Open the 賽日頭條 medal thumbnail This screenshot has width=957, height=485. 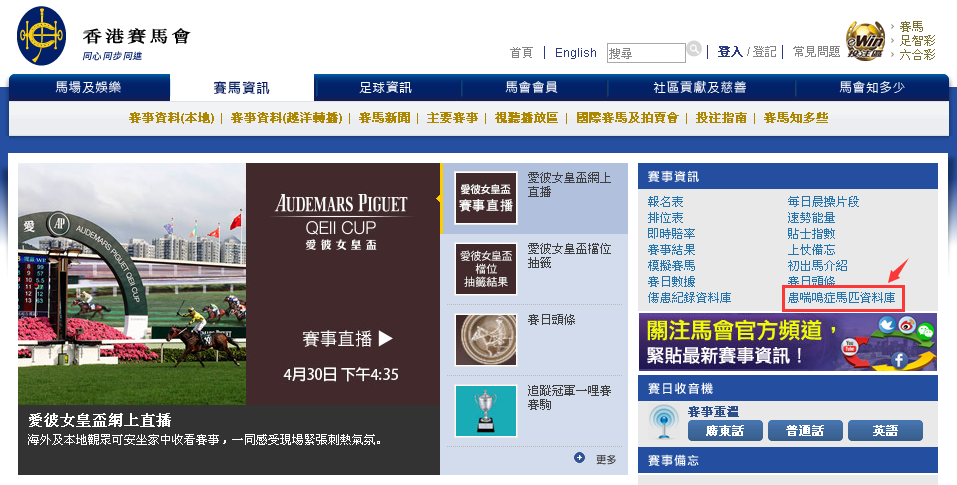[x=486, y=340]
